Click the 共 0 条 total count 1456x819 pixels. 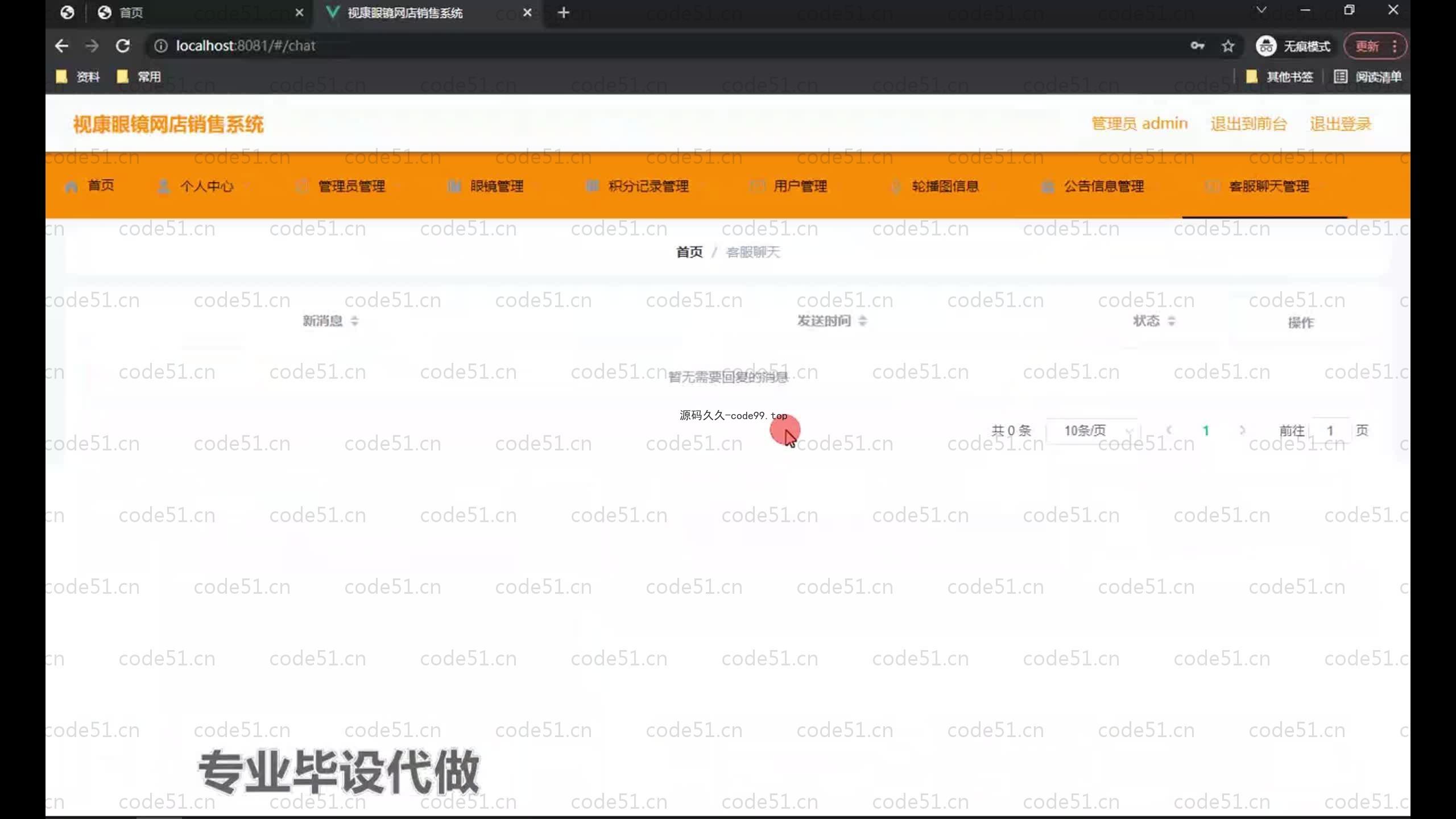tap(1011, 431)
